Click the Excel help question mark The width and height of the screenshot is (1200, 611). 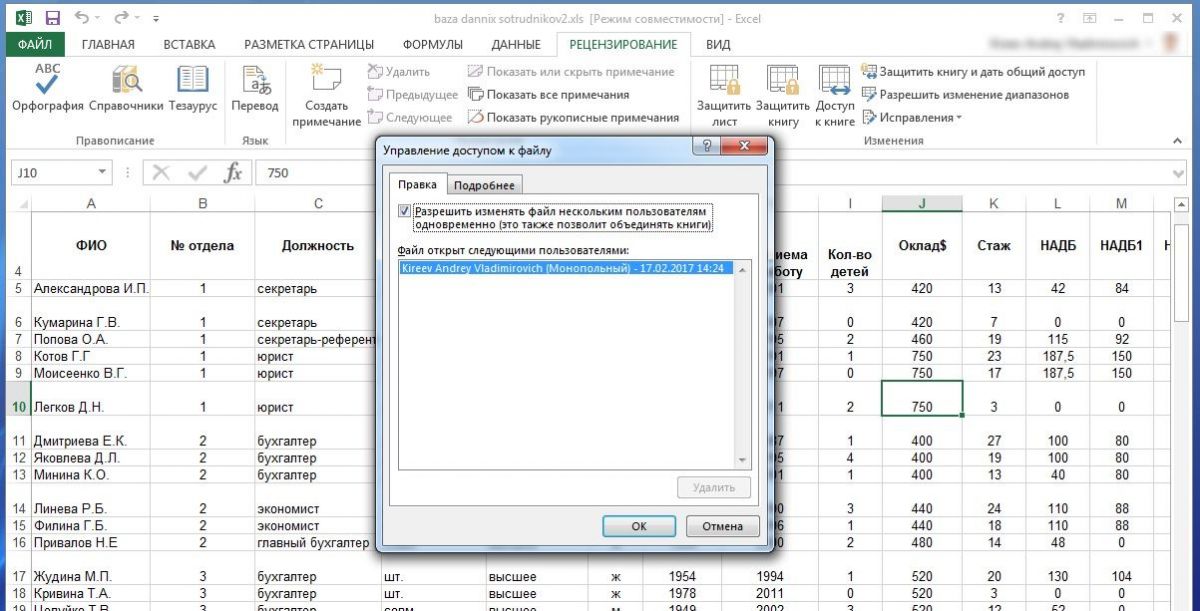pyautogui.click(x=1060, y=18)
